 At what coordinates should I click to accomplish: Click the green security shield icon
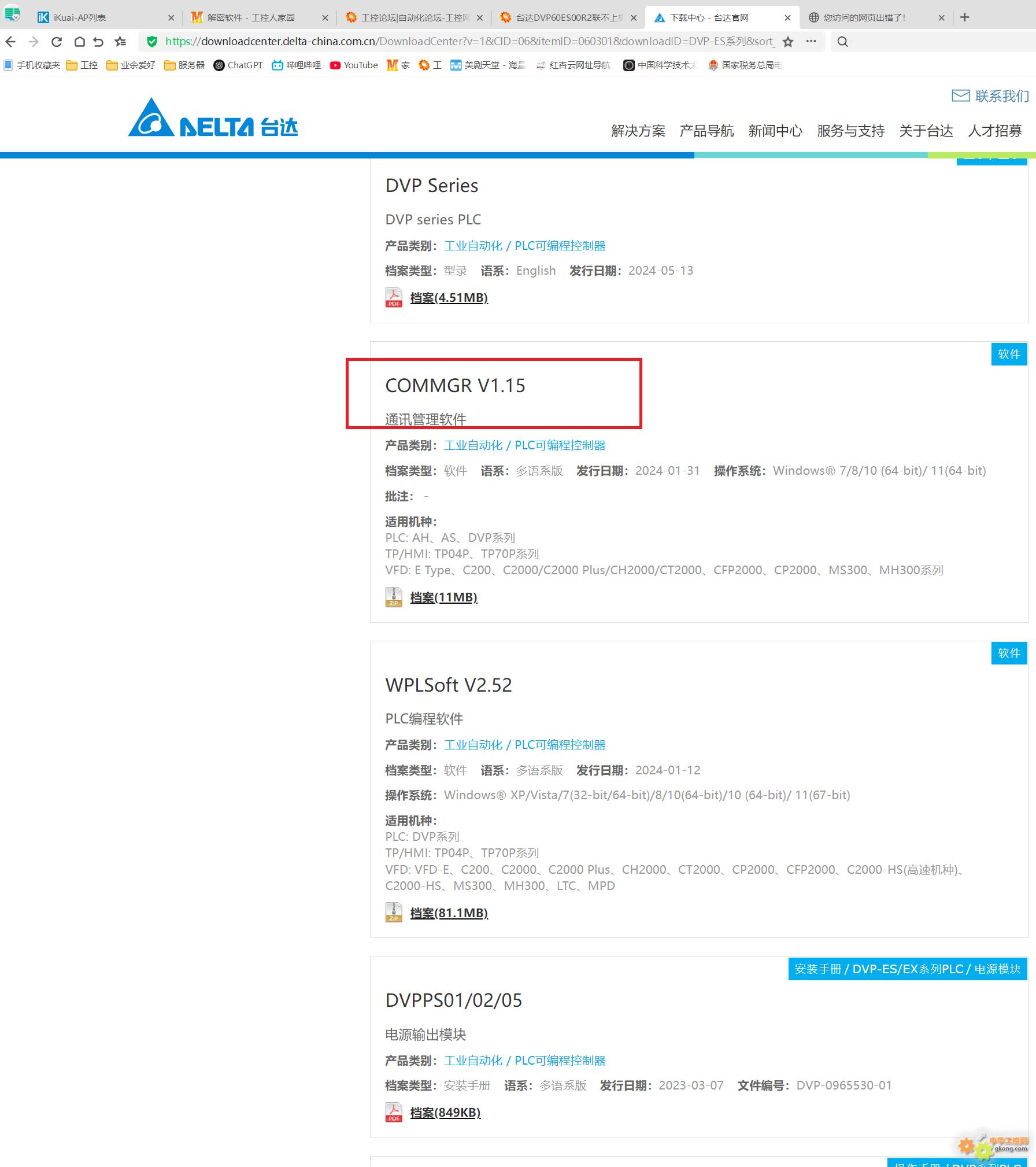pos(152,42)
